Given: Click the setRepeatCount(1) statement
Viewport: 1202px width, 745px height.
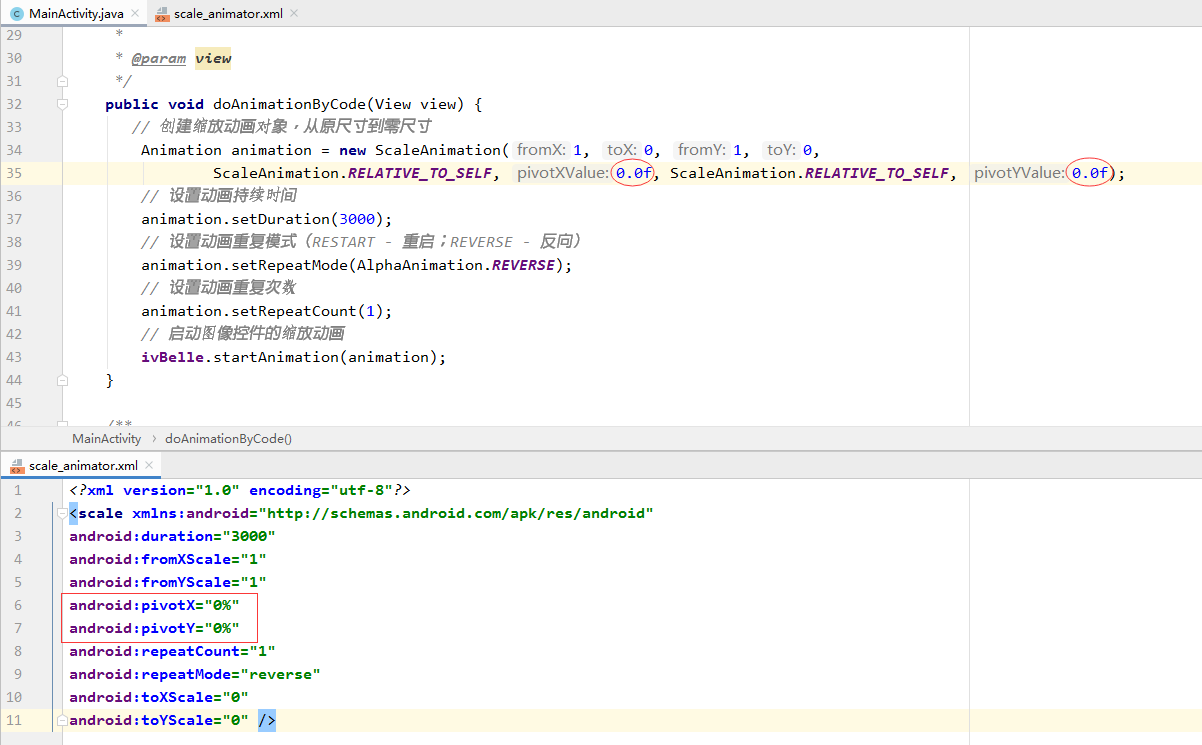Looking at the screenshot, I should pos(267,311).
